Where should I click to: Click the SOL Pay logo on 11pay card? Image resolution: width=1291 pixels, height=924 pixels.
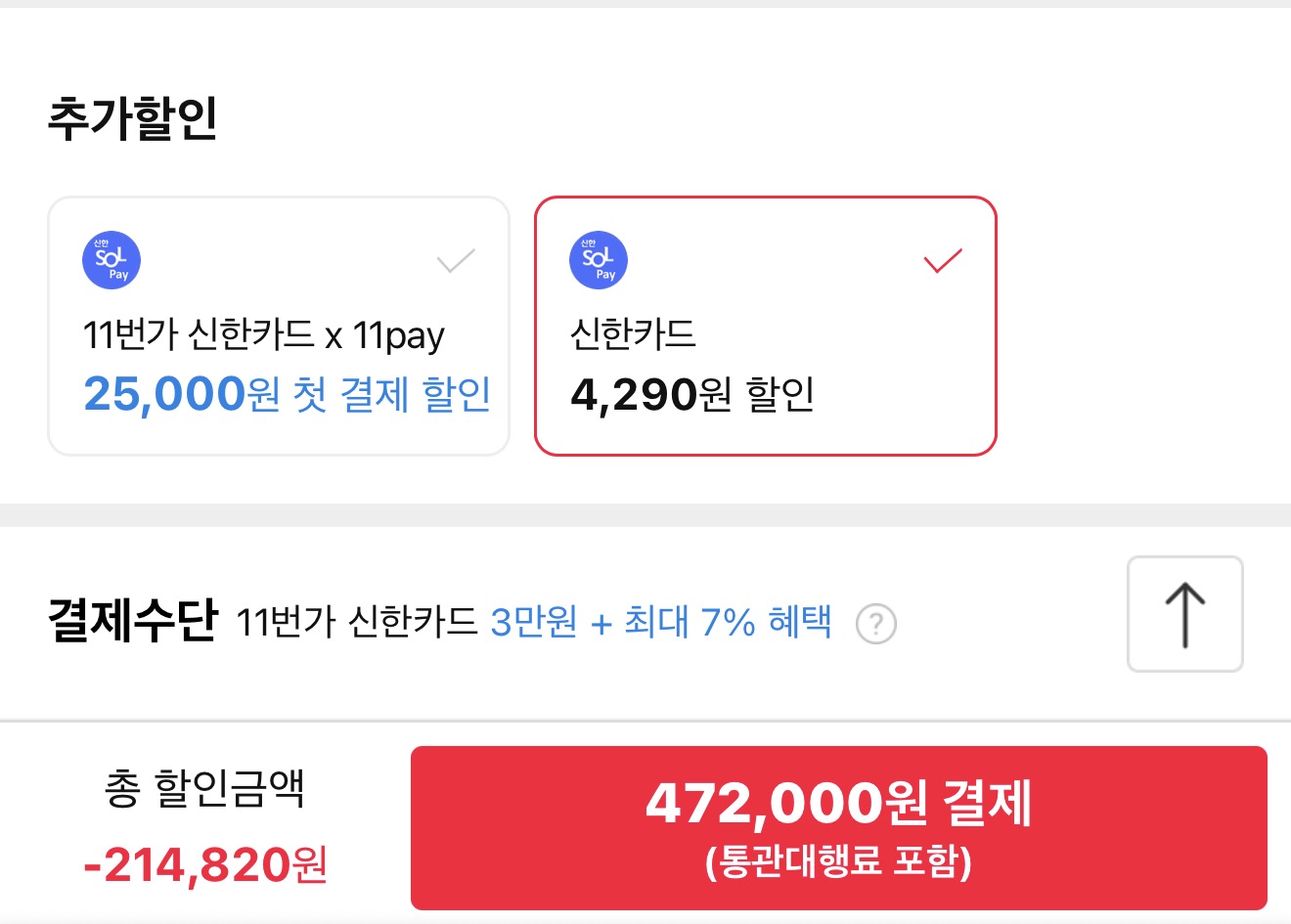(x=111, y=260)
